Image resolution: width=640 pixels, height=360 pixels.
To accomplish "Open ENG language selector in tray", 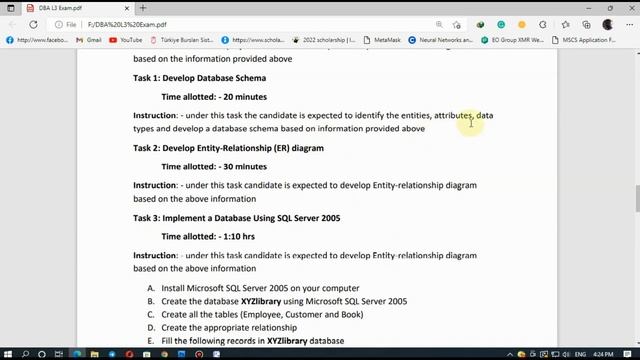I will 580,354.
